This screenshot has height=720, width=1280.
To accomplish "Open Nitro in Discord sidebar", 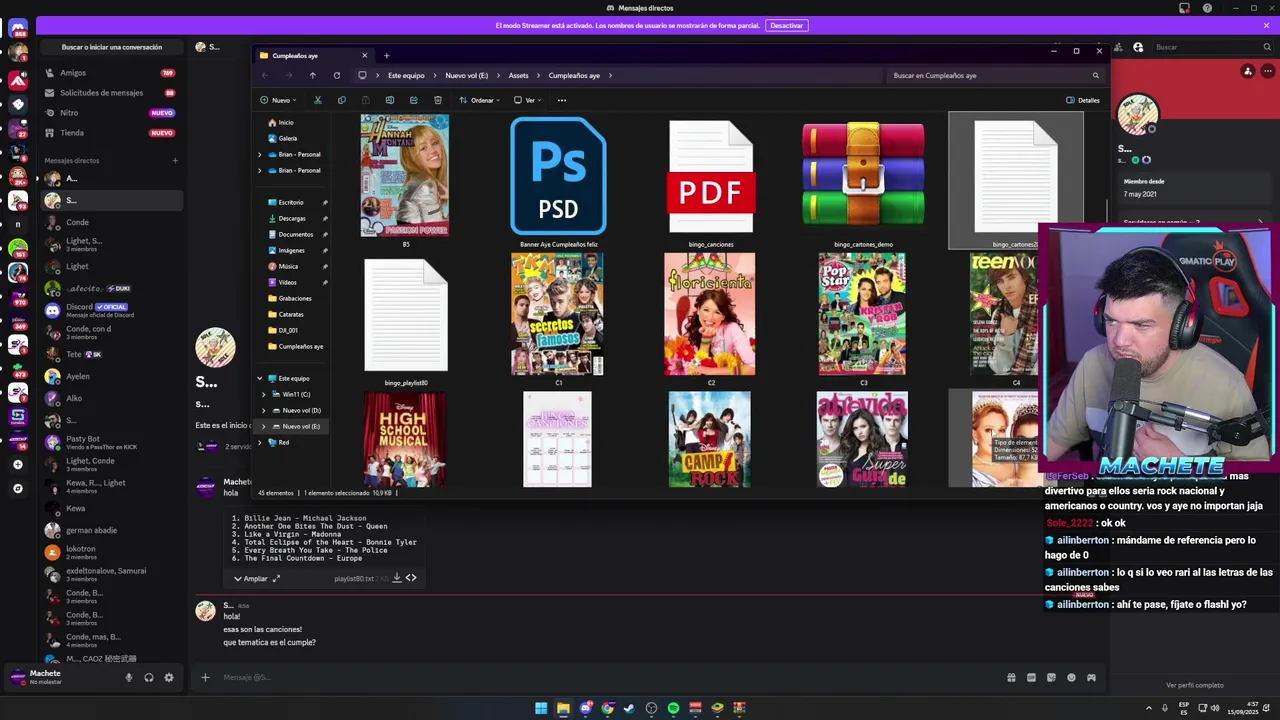I will coord(111,112).
